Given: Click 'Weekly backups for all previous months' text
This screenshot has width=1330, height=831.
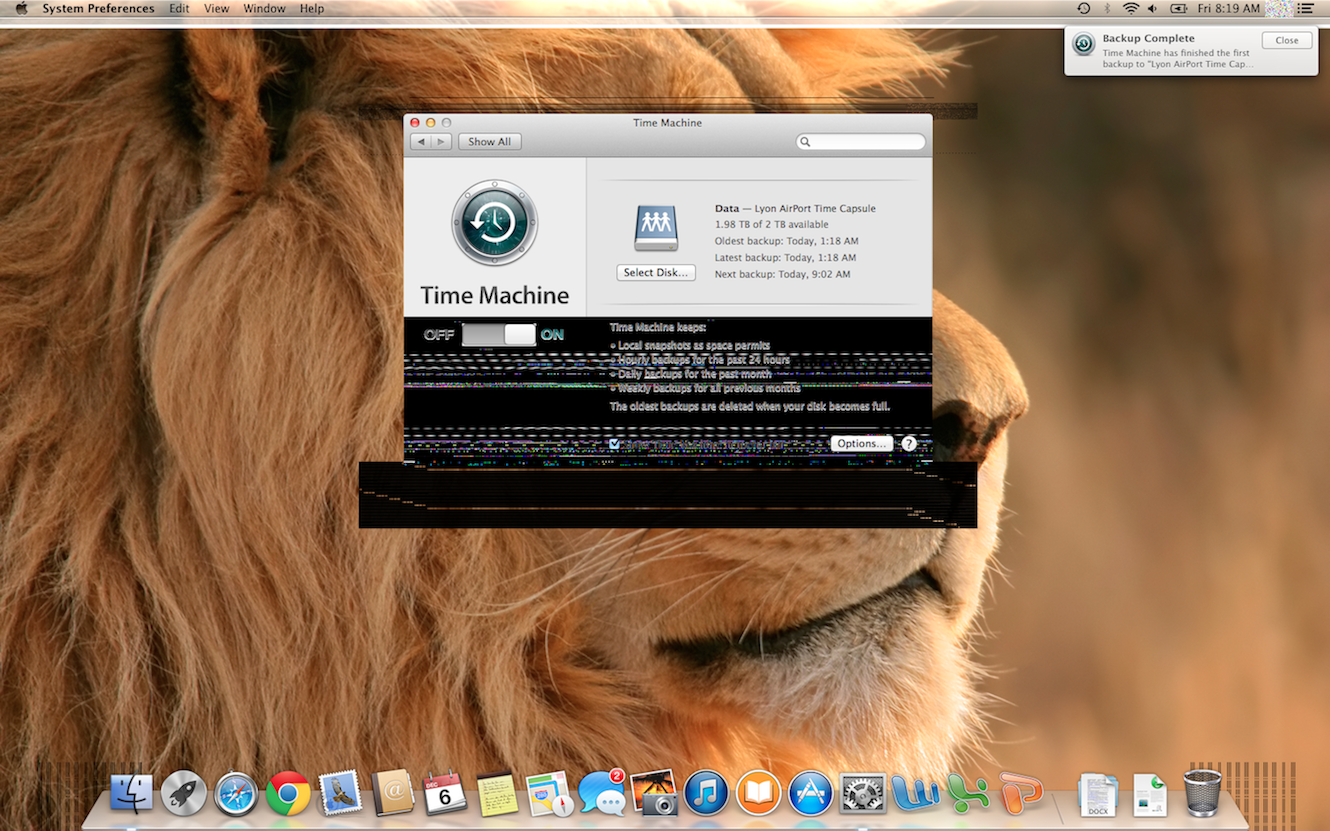Looking at the screenshot, I should coord(709,388).
